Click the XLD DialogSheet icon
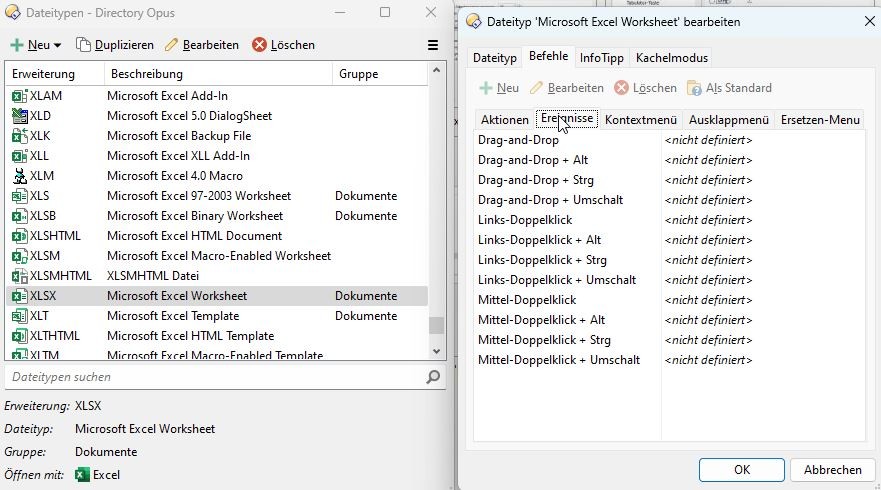Image resolution: width=881 pixels, height=490 pixels. [20, 116]
